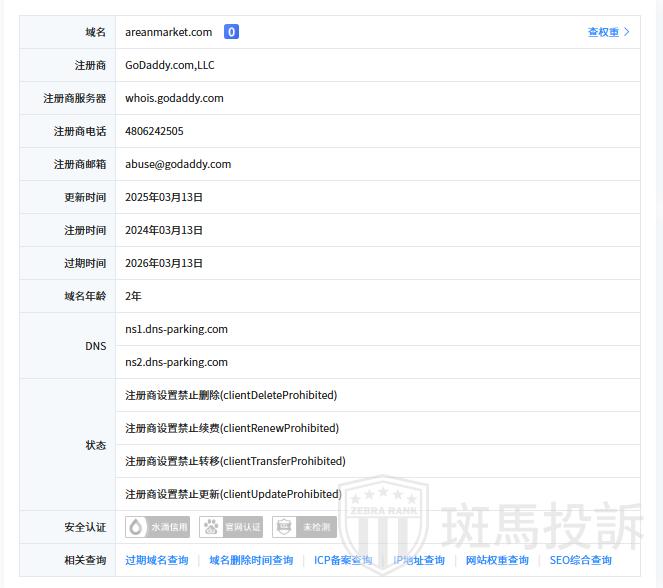Open 过期域名查询 related query
The width and height of the screenshot is (663, 588).
[156, 560]
